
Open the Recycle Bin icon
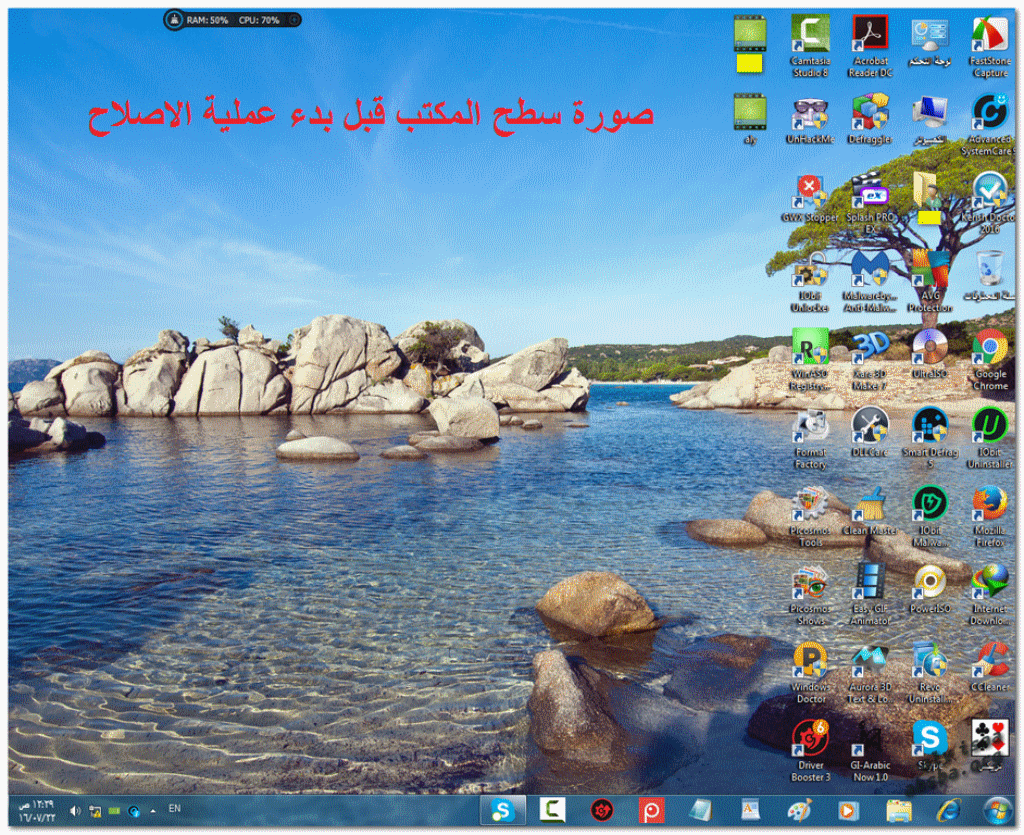click(990, 268)
